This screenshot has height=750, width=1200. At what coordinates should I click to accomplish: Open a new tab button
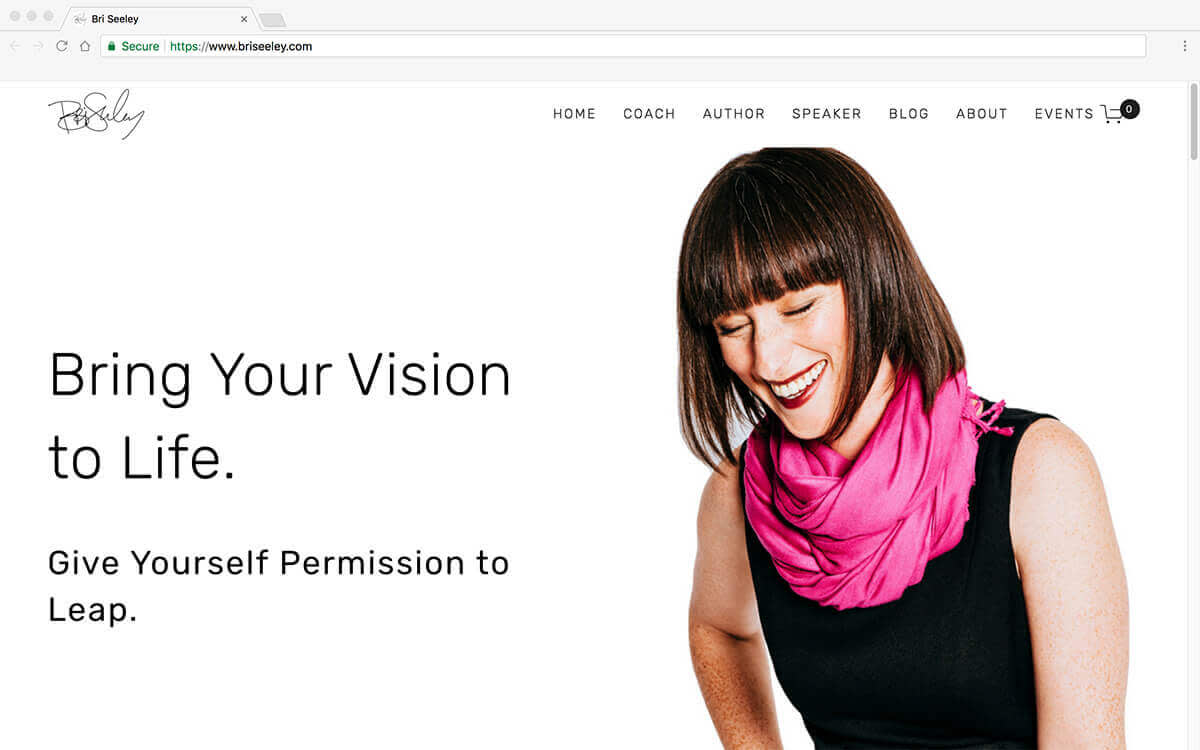(272, 20)
